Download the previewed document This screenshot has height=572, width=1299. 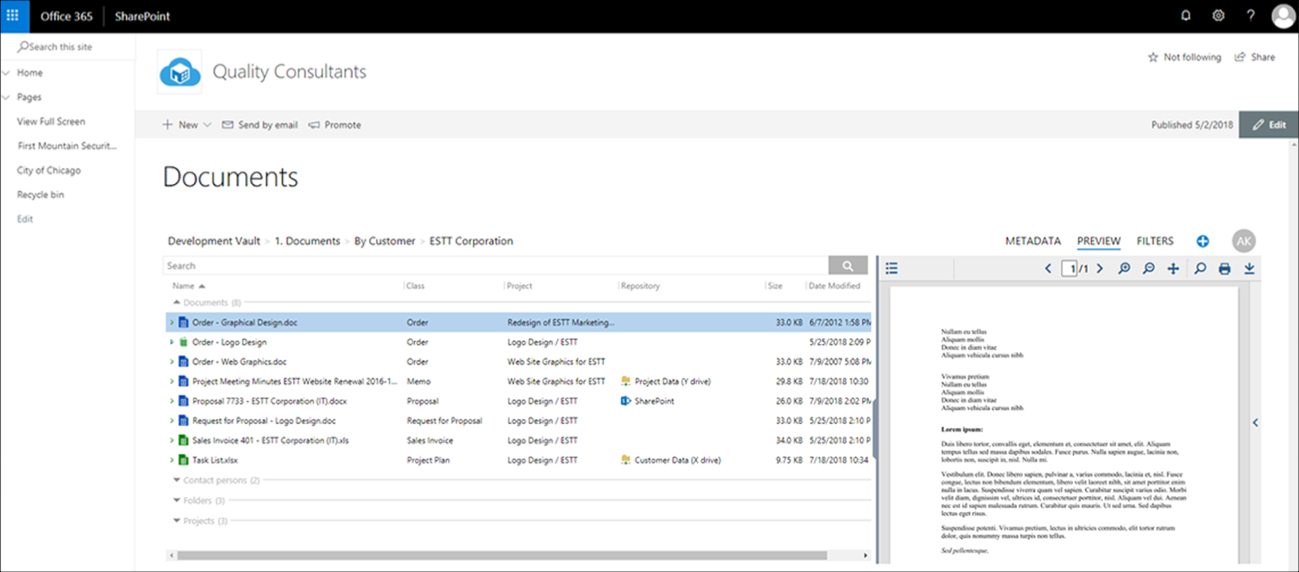pos(1249,269)
